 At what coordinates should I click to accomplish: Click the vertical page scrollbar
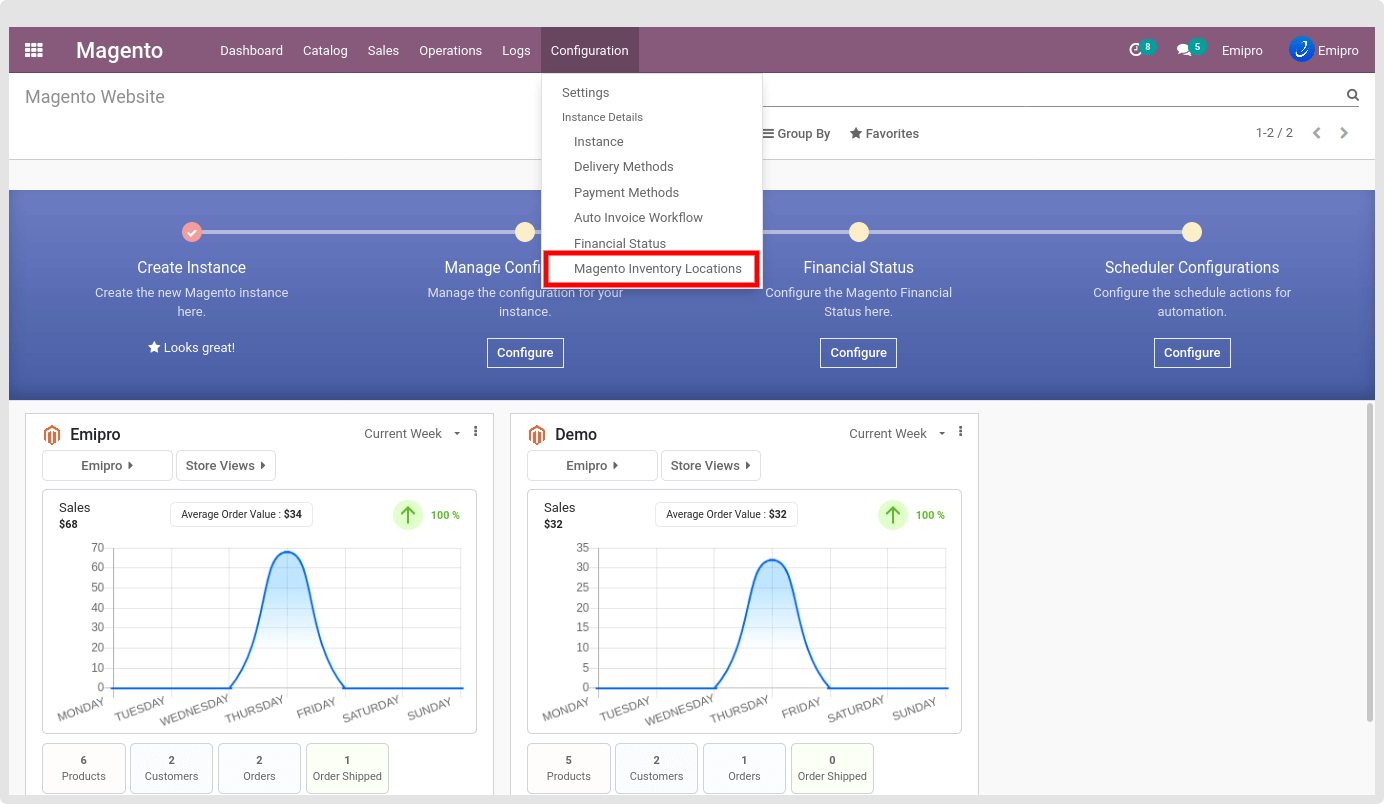pos(1370,562)
